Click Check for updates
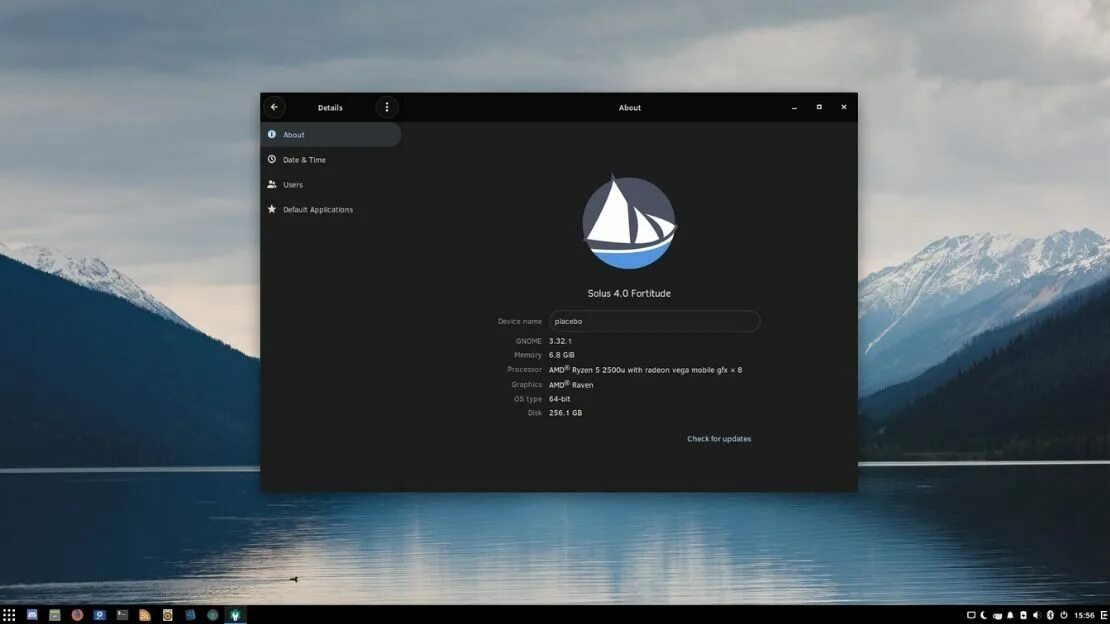 pyautogui.click(x=719, y=438)
